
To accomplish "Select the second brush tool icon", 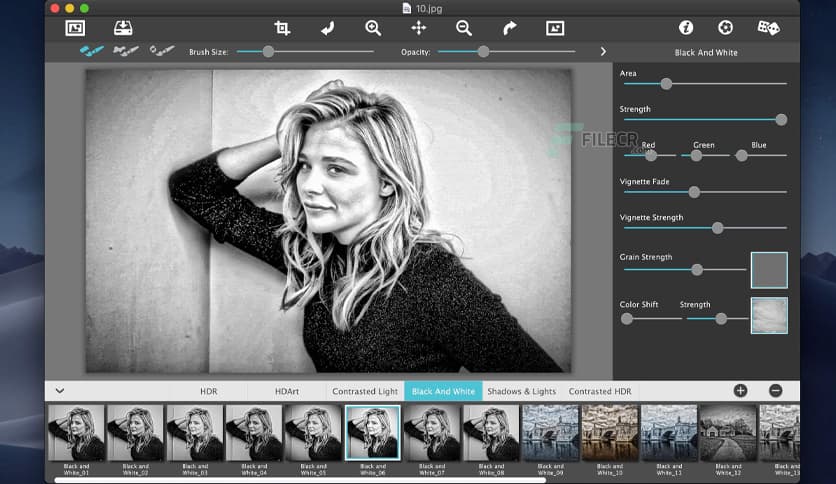I will click(126, 51).
